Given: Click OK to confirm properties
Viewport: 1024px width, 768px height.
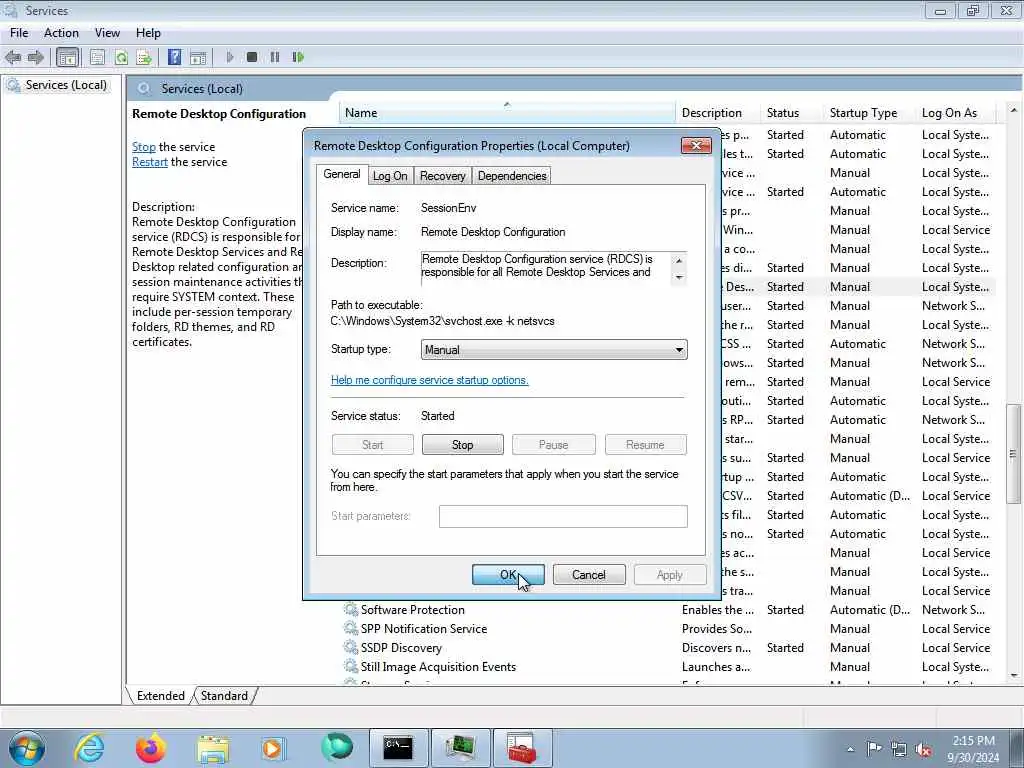Looking at the screenshot, I should coord(508,575).
